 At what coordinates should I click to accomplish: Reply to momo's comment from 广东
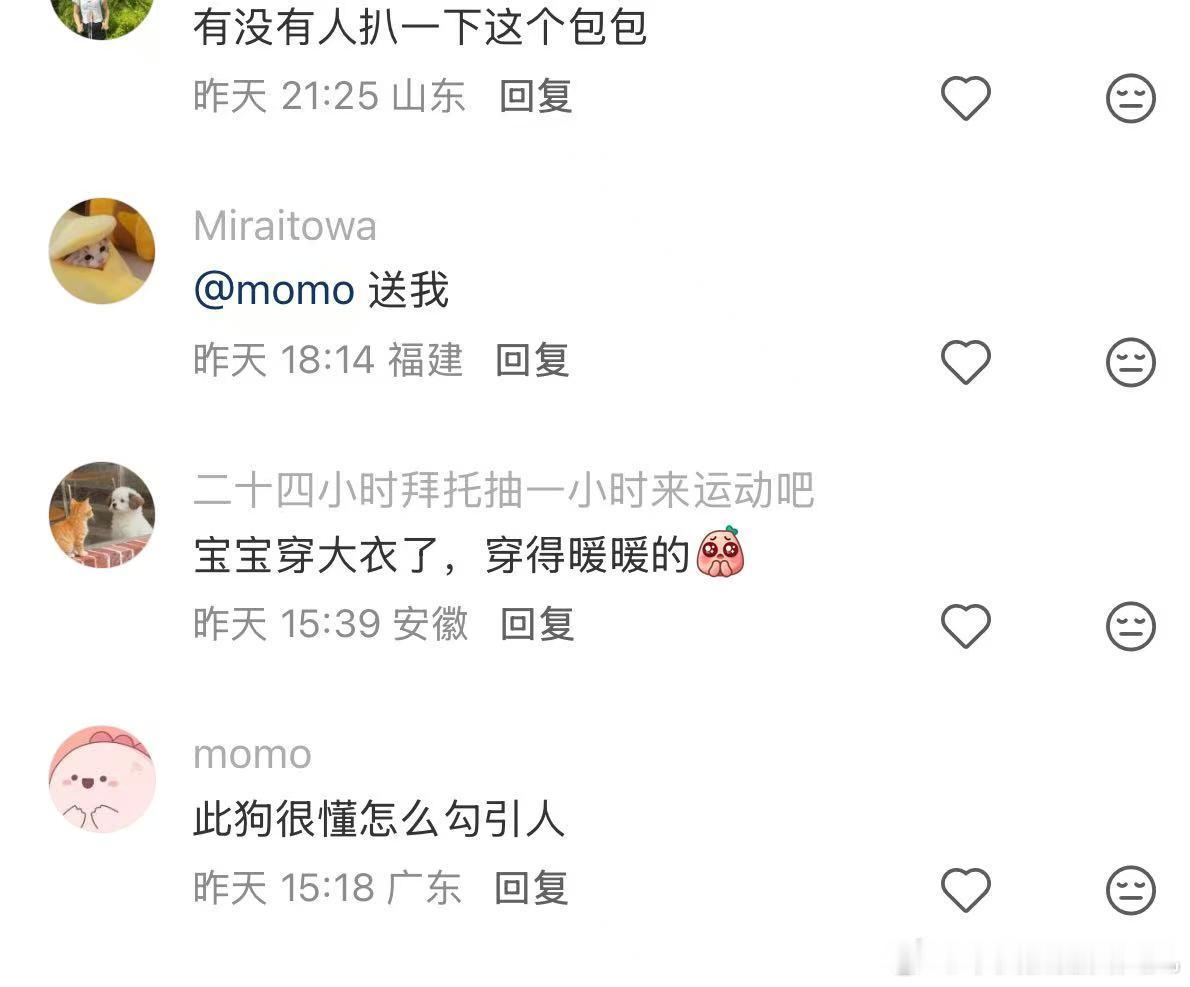tap(531, 887)
